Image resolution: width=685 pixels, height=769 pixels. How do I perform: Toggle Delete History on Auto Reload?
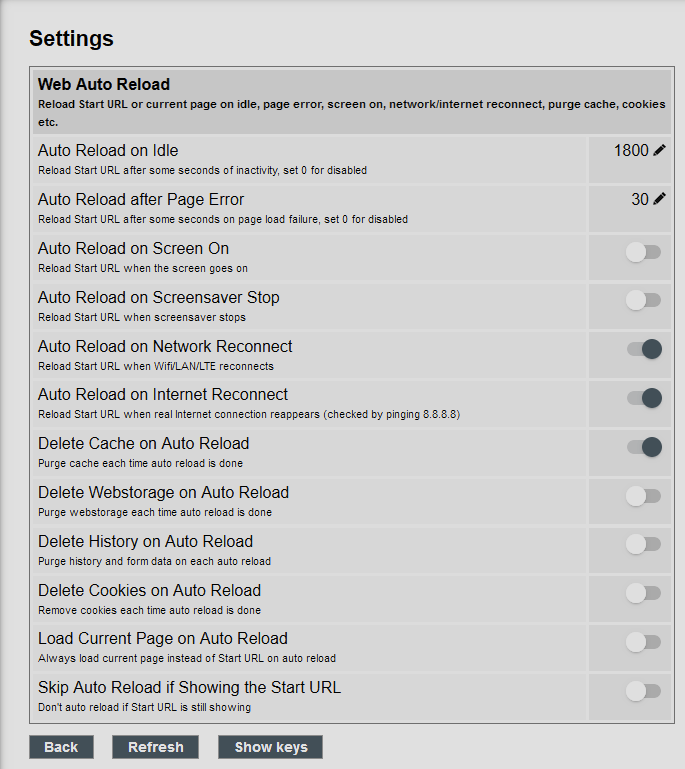(643, 544)
